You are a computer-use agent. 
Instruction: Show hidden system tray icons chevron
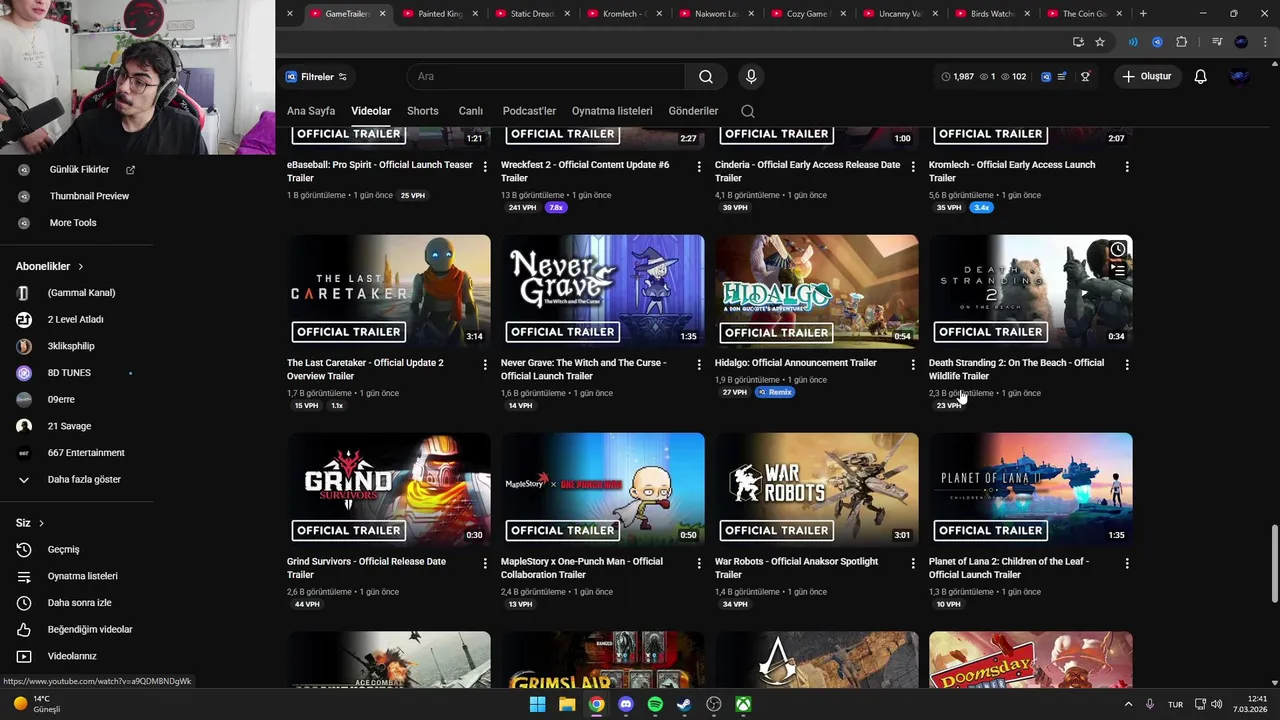pyautogui.click(x=1129, y=704)
